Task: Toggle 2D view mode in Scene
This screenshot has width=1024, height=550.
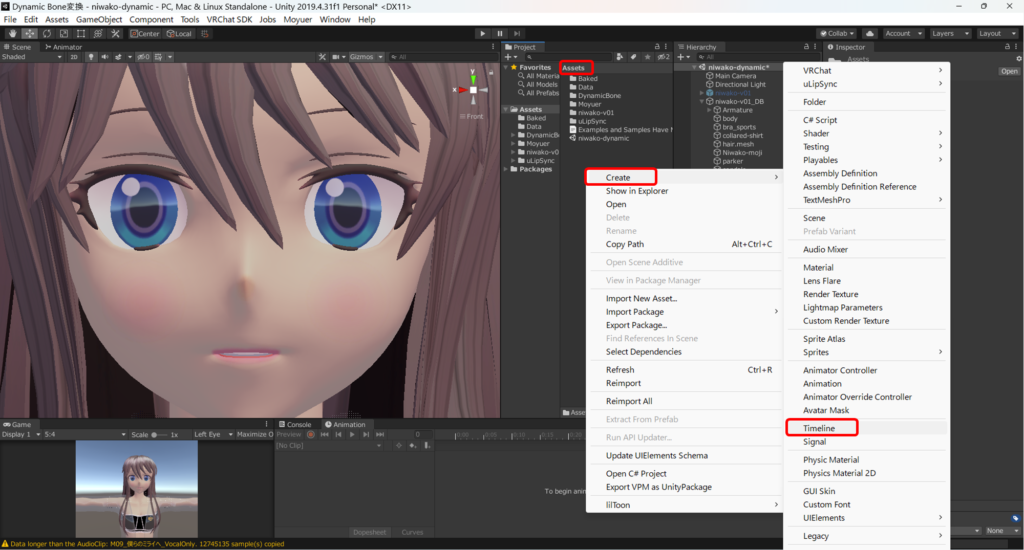Action: point(74,57)
